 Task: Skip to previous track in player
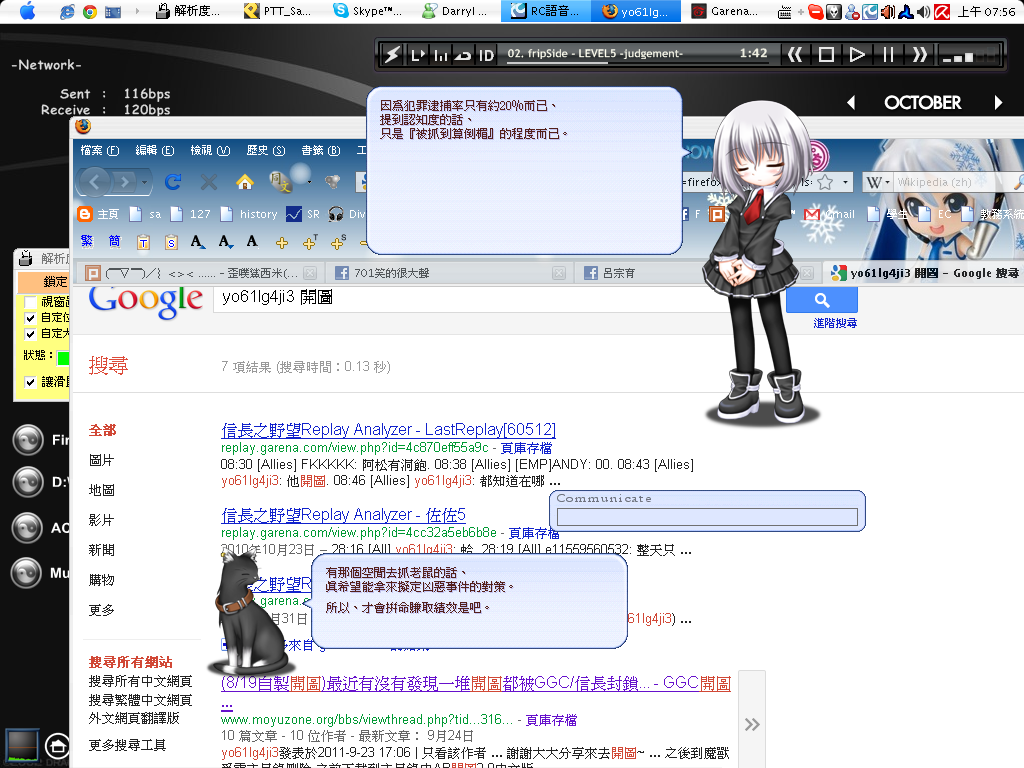click(795, 54)
